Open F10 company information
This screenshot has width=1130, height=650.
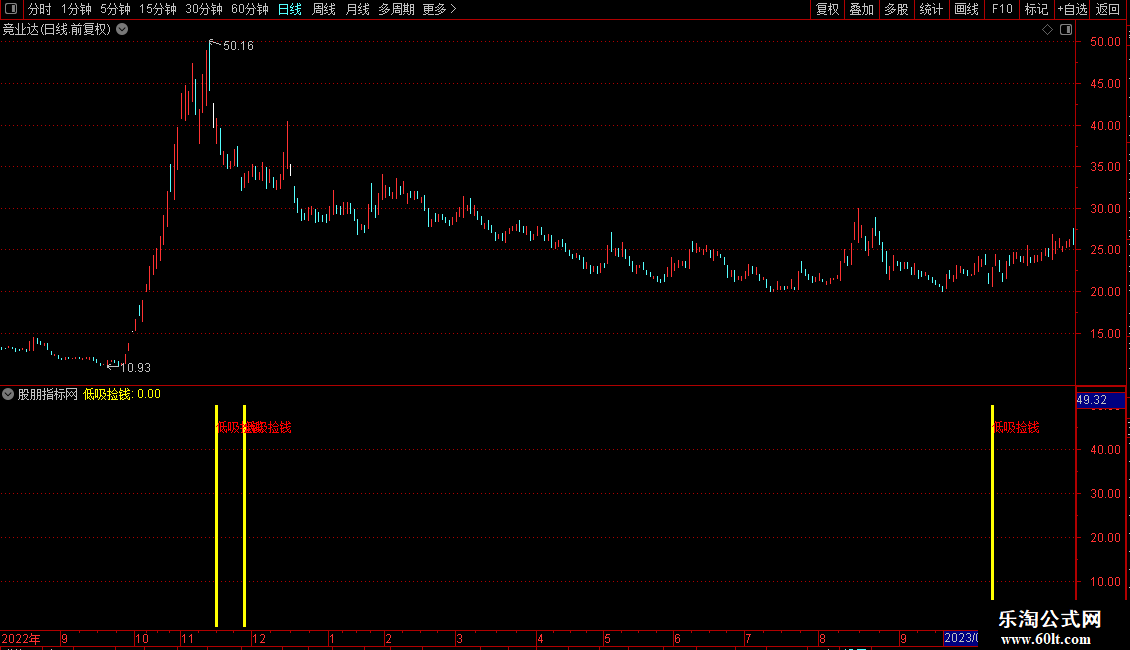(1002, 9)
